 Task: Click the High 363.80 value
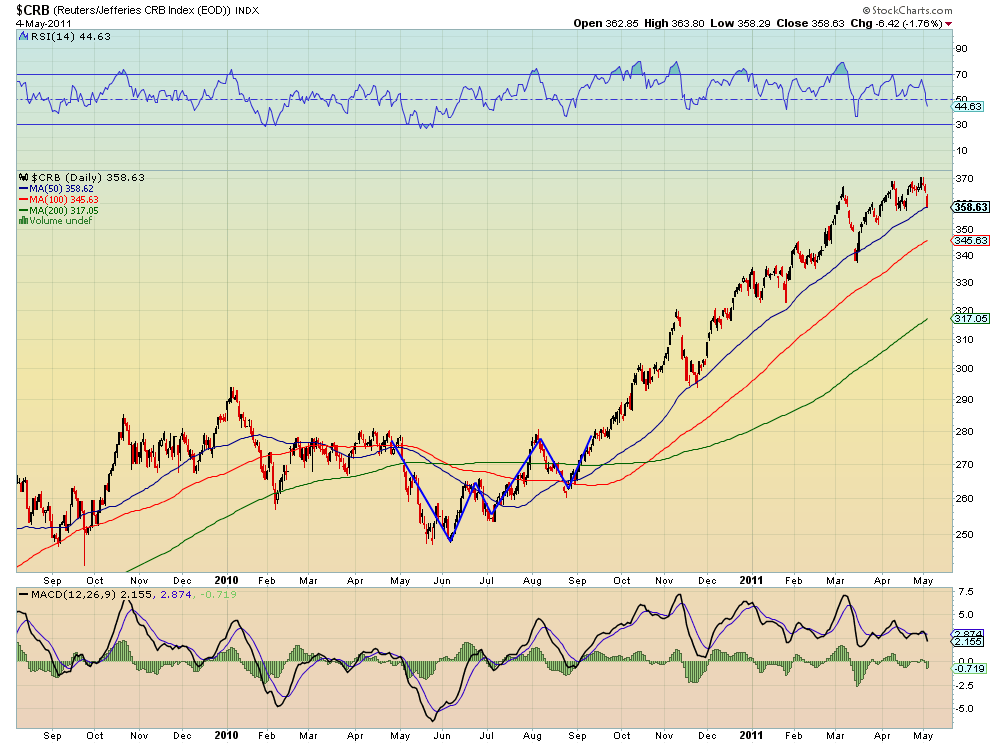[x=674, y=23]
